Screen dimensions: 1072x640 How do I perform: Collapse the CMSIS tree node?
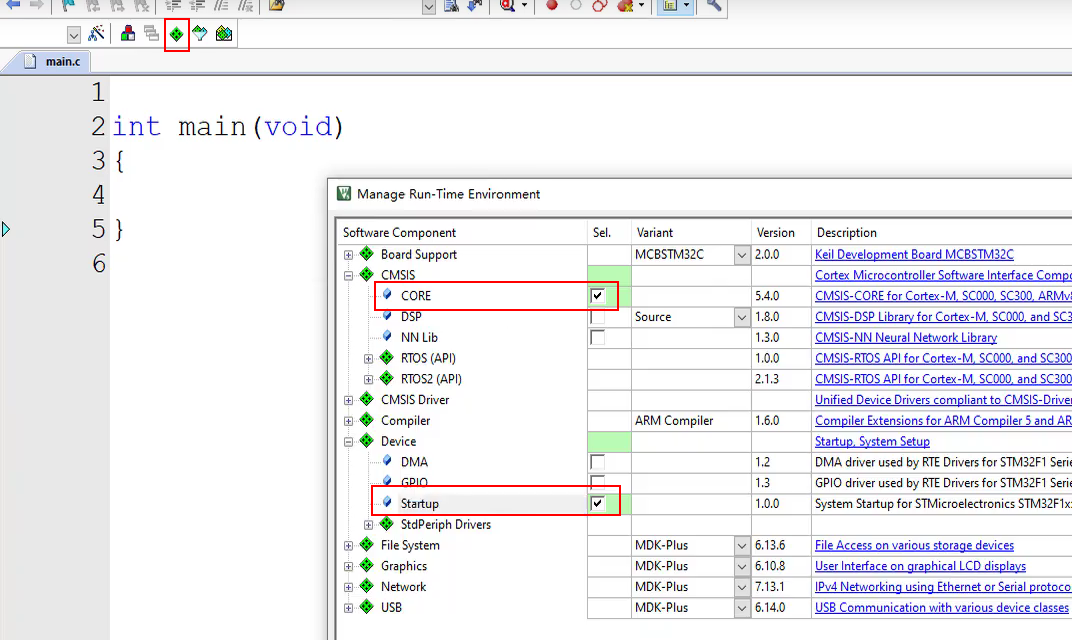pos(349,275)
